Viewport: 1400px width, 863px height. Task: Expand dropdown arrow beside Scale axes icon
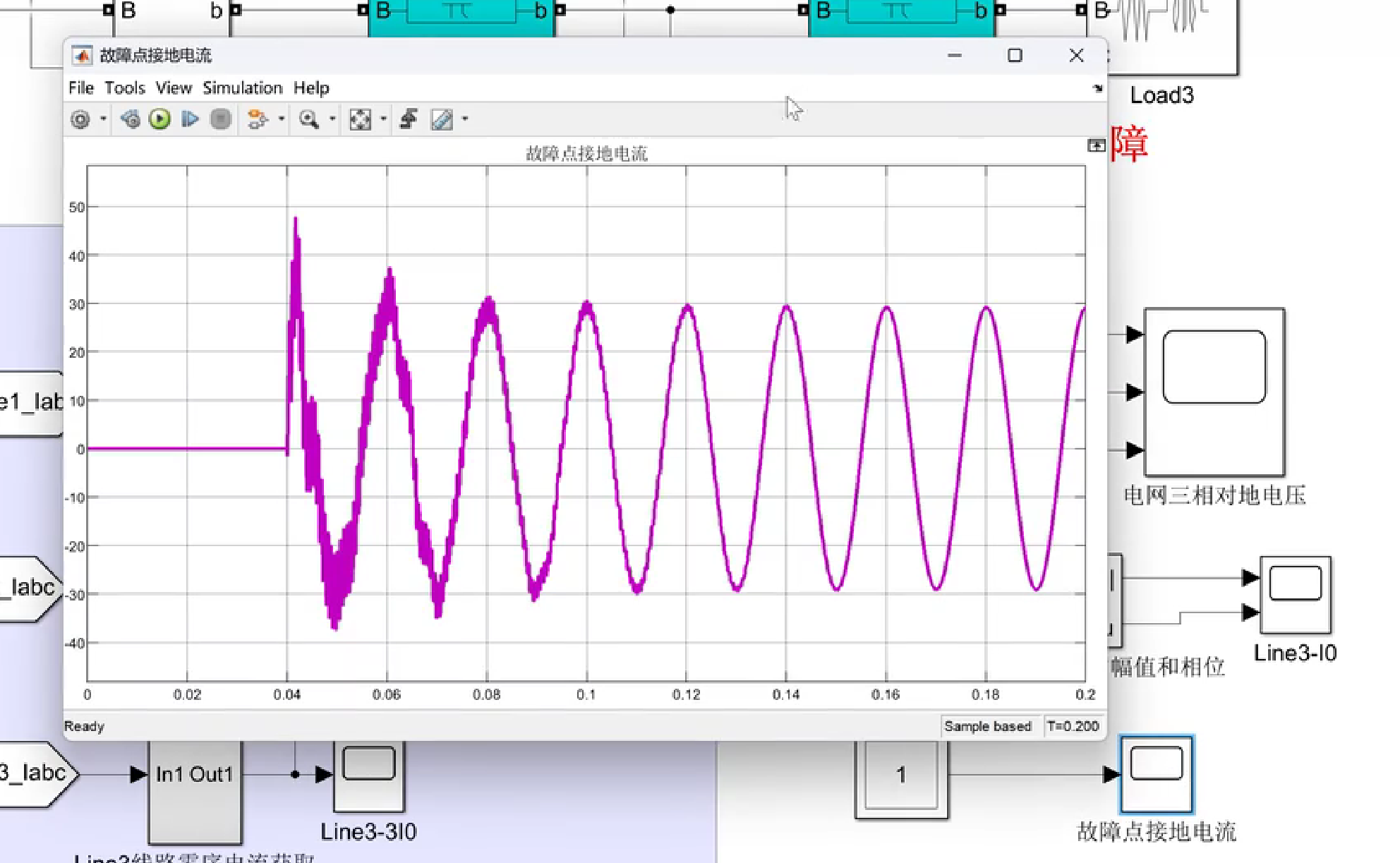coord(383,119)
